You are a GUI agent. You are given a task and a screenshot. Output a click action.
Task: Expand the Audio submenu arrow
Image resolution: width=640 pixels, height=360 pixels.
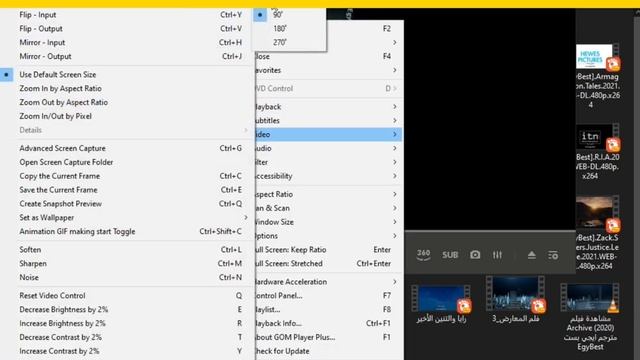click(x=395, y=148)
